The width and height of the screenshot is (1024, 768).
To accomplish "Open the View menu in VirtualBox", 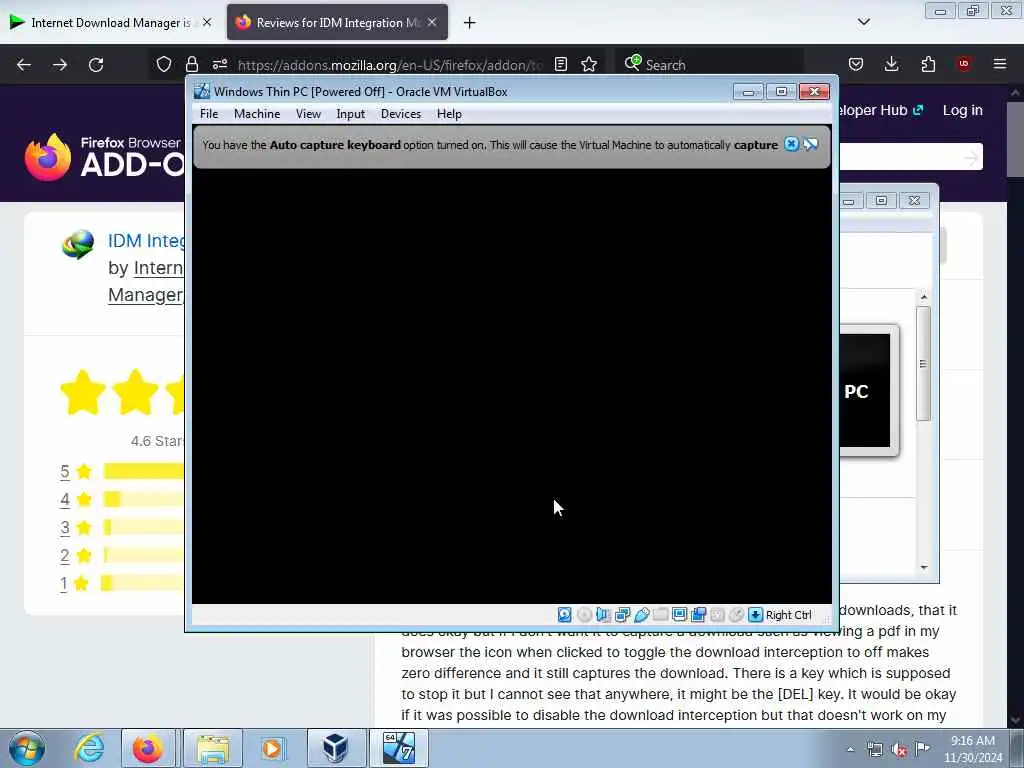I will 308,114.
